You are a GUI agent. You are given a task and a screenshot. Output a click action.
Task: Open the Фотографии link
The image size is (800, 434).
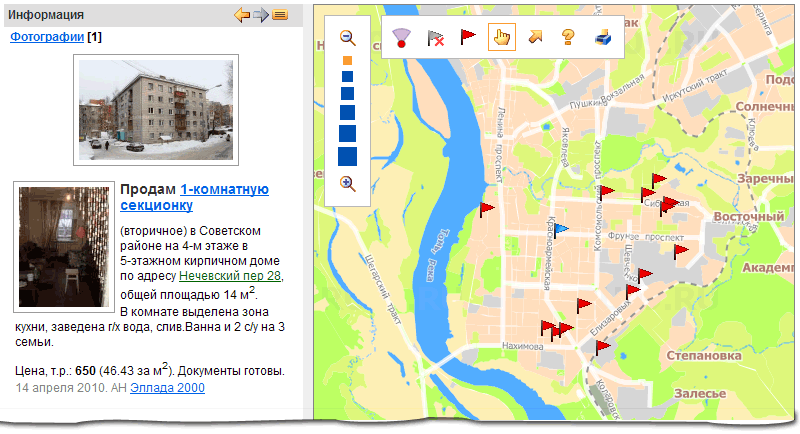click(47, 37)
